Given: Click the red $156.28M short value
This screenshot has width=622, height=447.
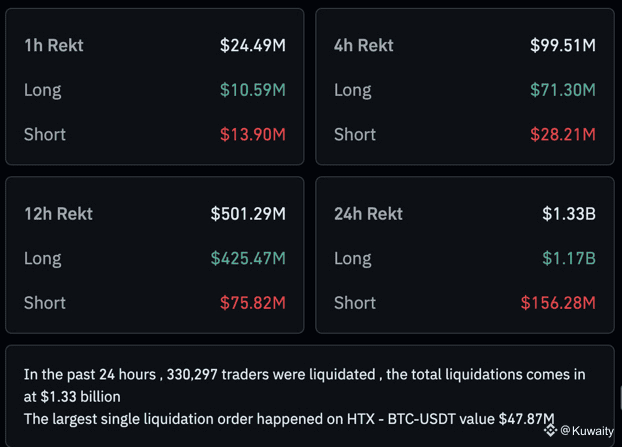Looking at the screenshot, I should click(x=558, y=302).
